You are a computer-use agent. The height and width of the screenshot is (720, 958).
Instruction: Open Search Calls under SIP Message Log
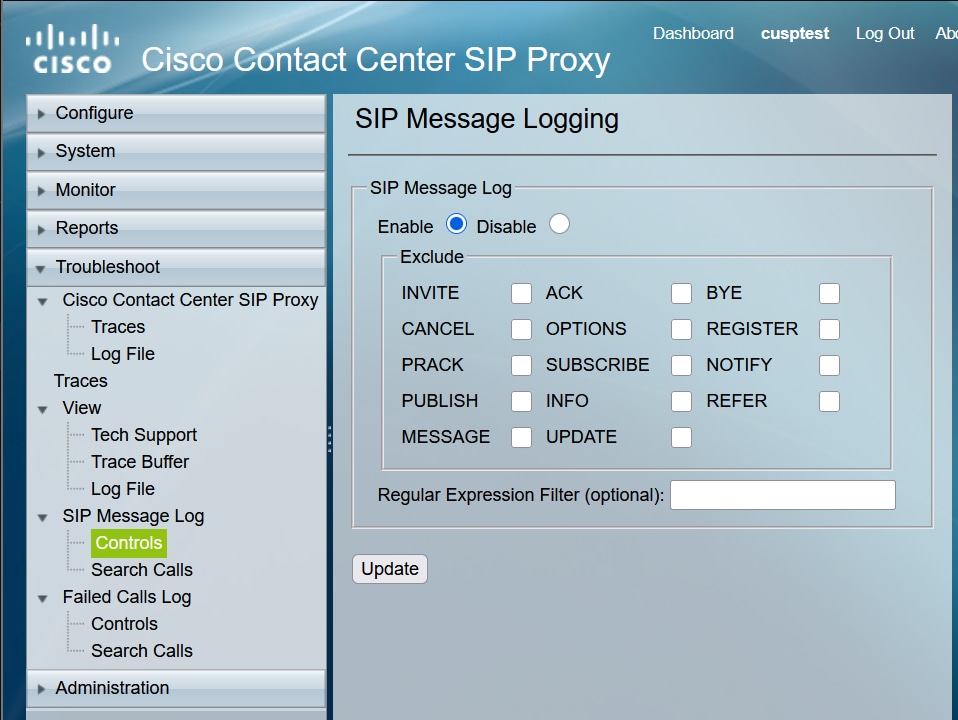point(142,570)
